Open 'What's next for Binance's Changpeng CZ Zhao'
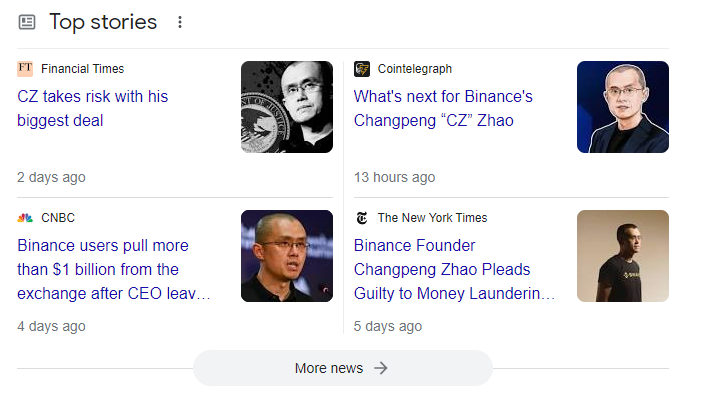Viewport: 704px width, 395px height. pyautogui.click(x=443, y=108)
